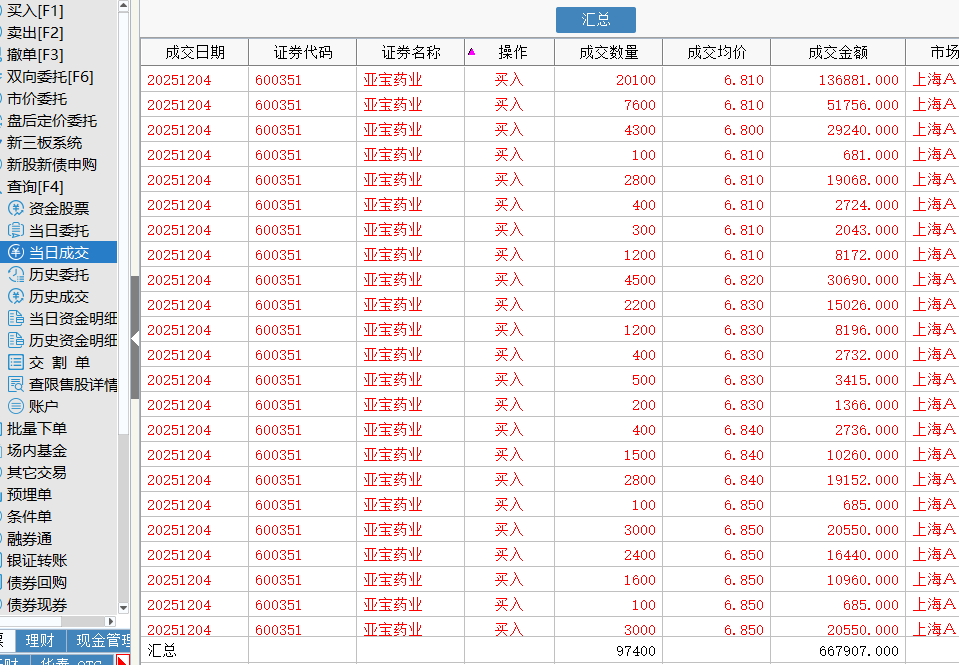Click the sidebar scroll down arrow
The image size is (959, 665).
(124, 608)
